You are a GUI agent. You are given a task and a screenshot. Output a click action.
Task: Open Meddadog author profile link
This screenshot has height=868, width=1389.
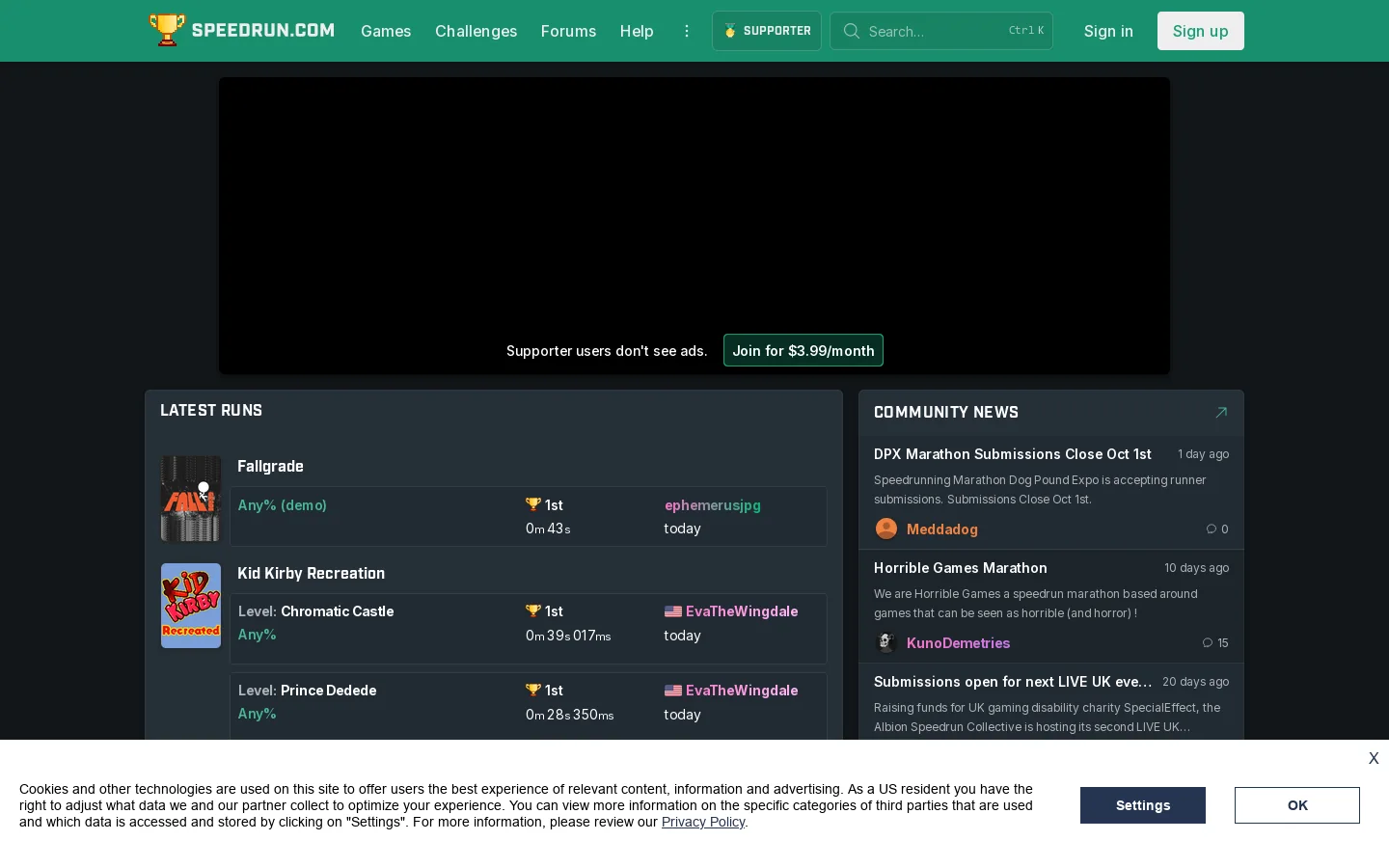(x=942, y=529)
